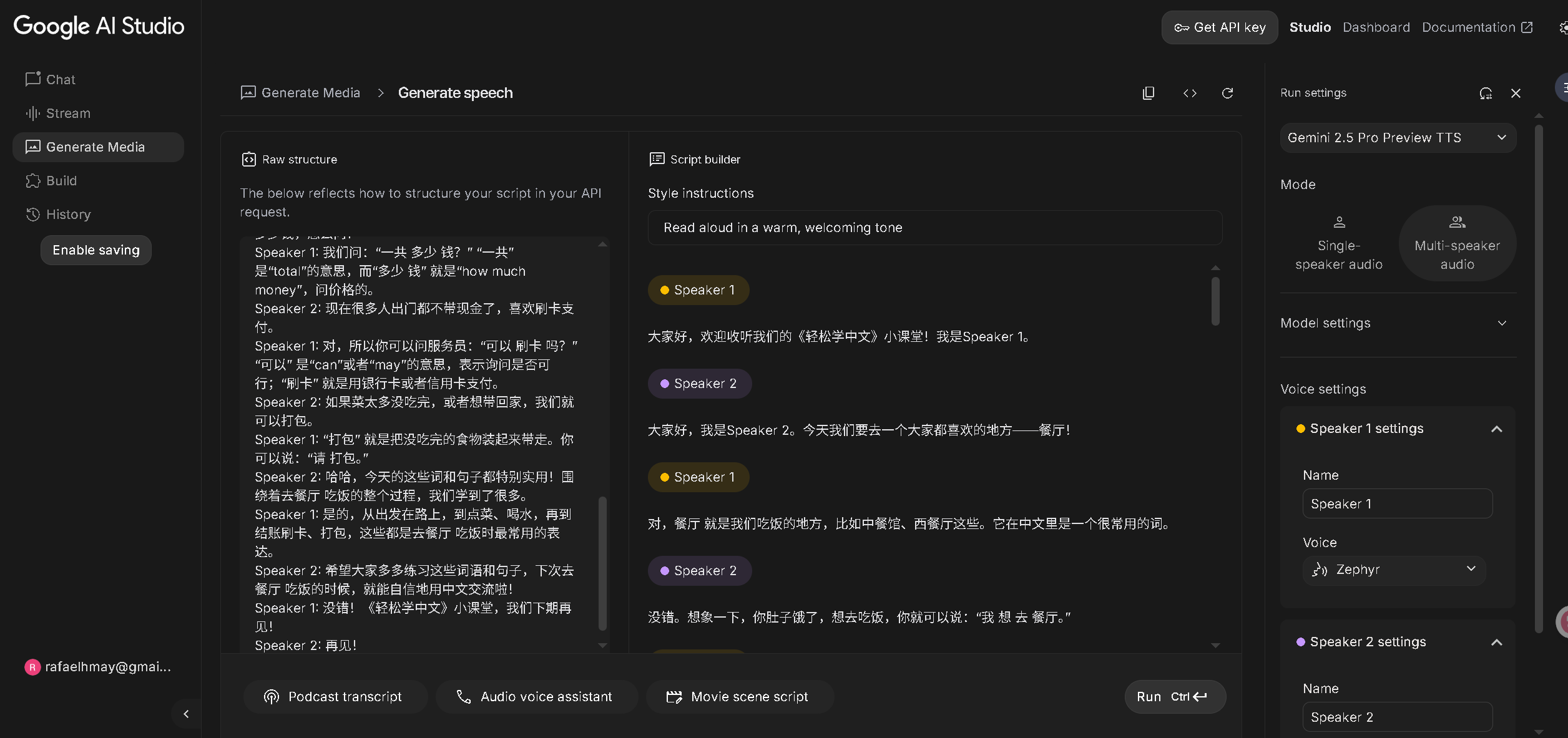Click the Generate speech breadcrumb title
Image resolution: width=1568 pixels, height=738 pixels.
(455, 92)
